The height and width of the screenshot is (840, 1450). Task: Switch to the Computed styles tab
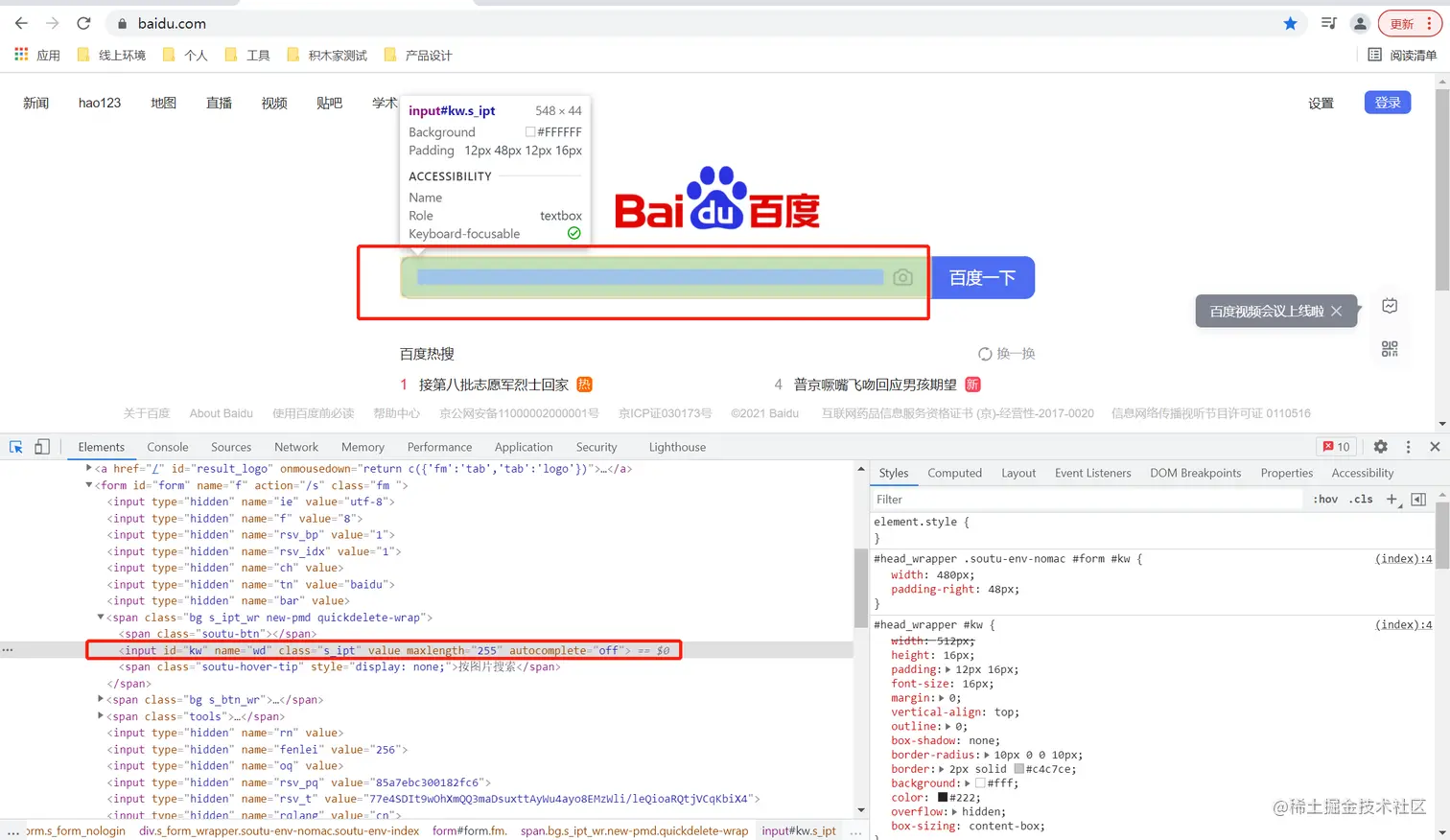(954, 473)
